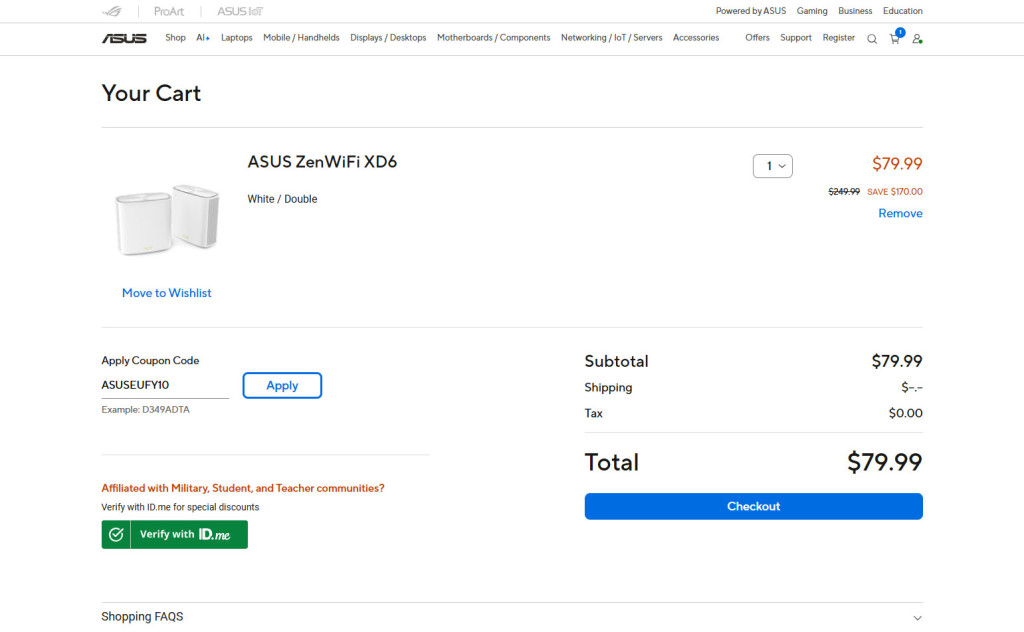Open the Support link in header
Screen dimensions: 1024x632
tap(796, 38)
